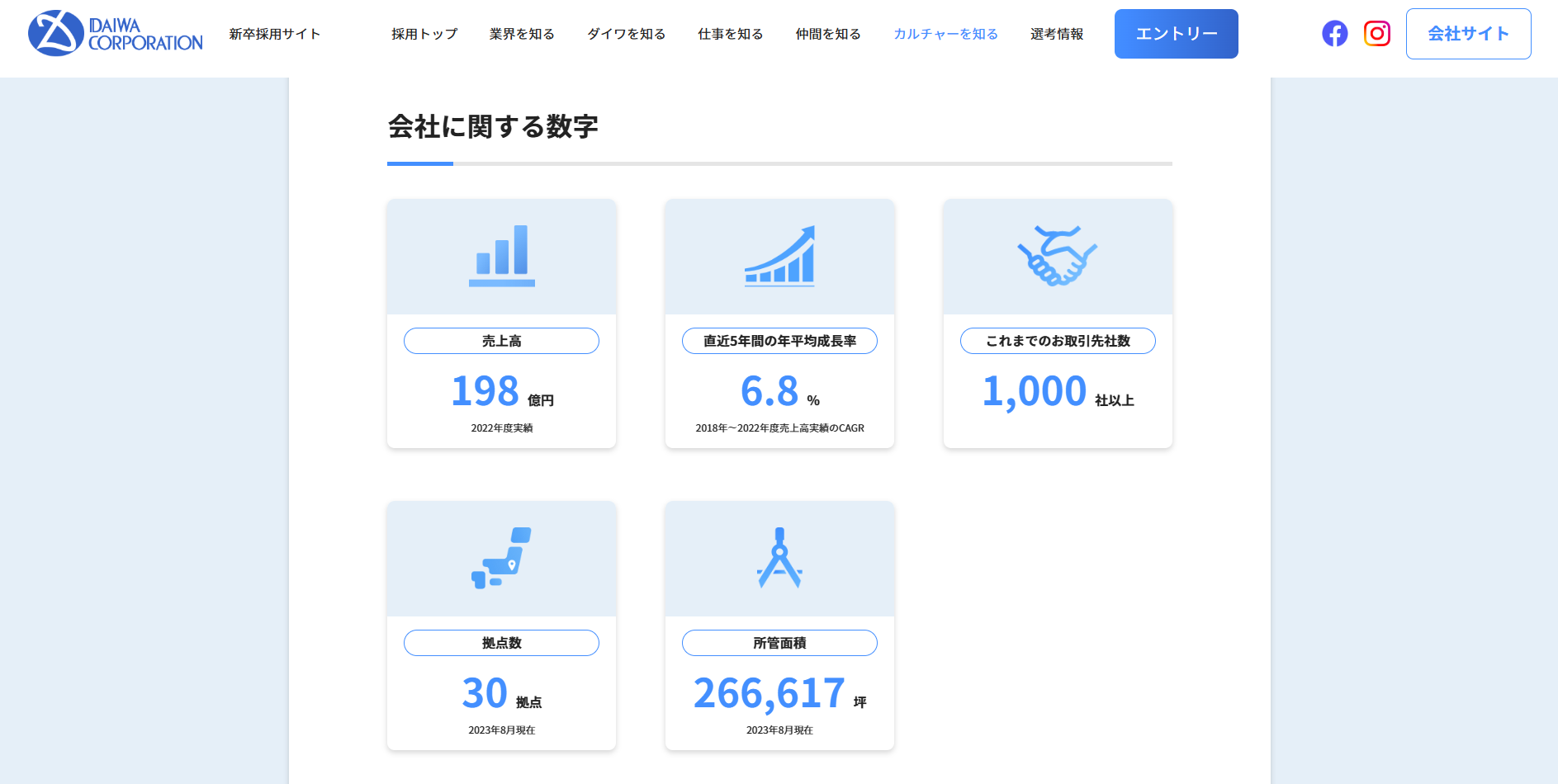Click the 266,617 坪 figure
This screenshot has height=784, width=1558.
pos(779,693)
